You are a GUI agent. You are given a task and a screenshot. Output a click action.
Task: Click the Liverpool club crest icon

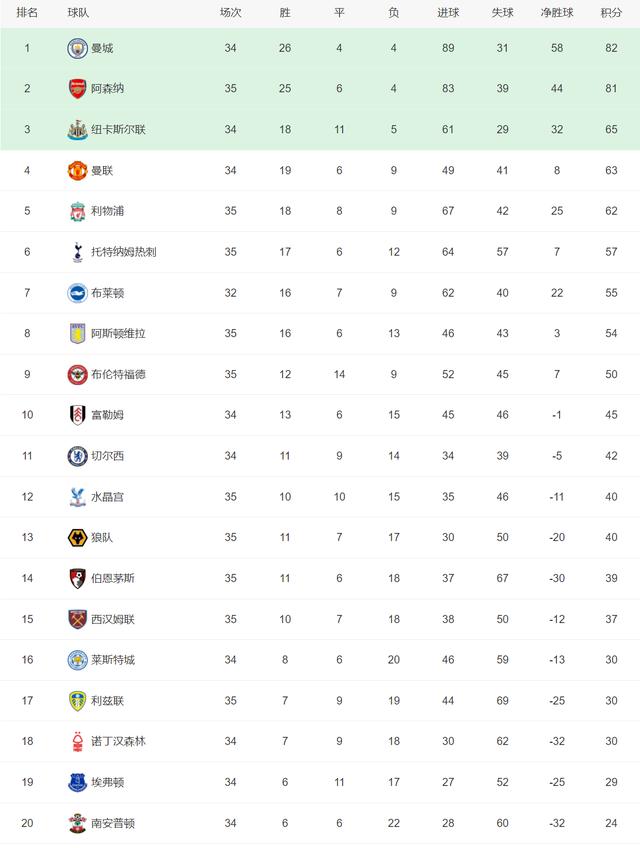pyautogui.click(x=77, y=211)
